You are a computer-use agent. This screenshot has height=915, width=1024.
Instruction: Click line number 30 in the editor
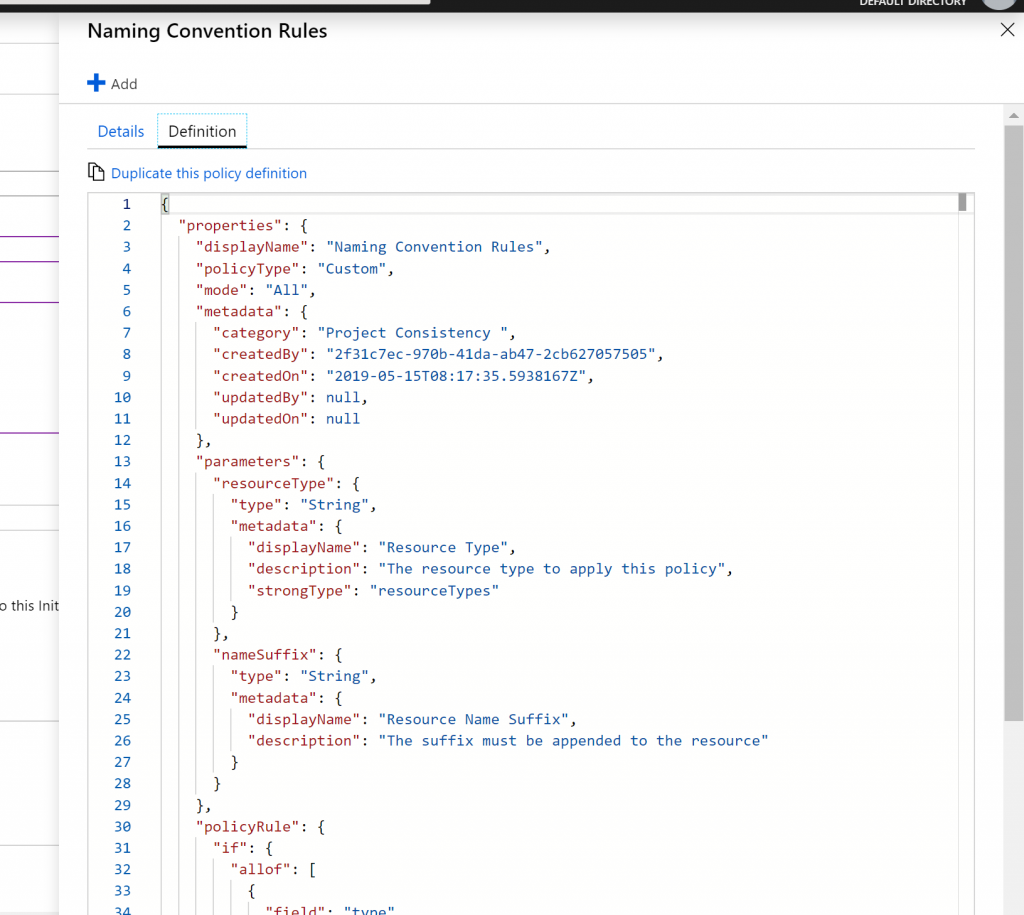(x=122, y=827)
